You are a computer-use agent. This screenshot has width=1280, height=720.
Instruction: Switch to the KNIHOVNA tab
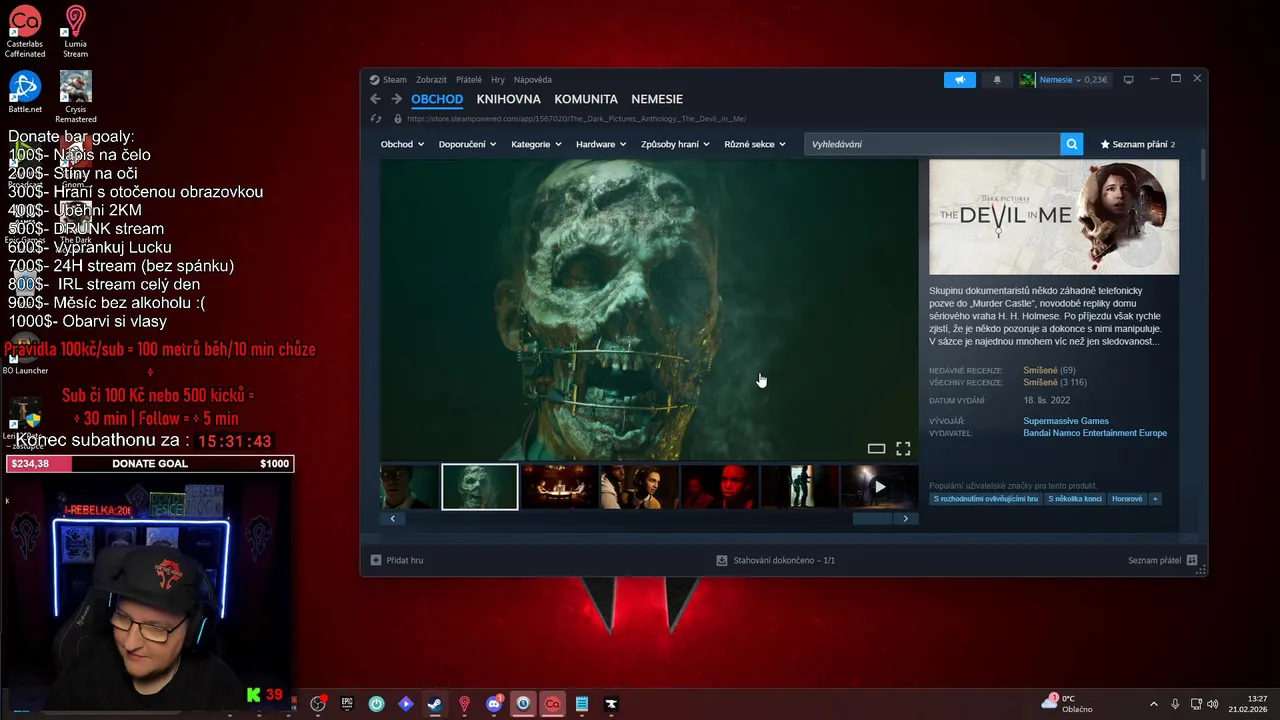point(508,99)
